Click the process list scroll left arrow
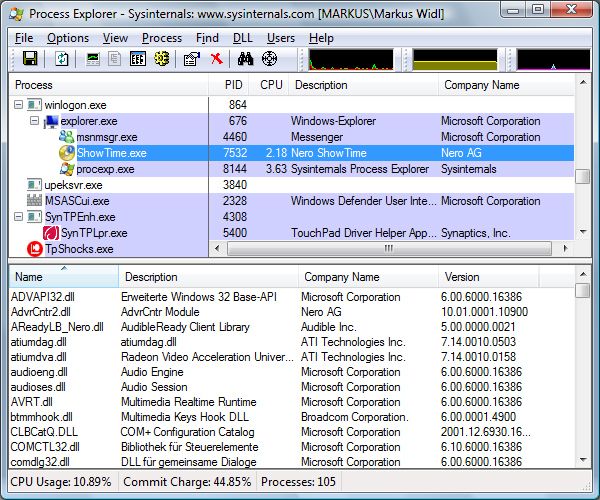The width and height of the screenshot is (600, 500). tap(217, 248)
